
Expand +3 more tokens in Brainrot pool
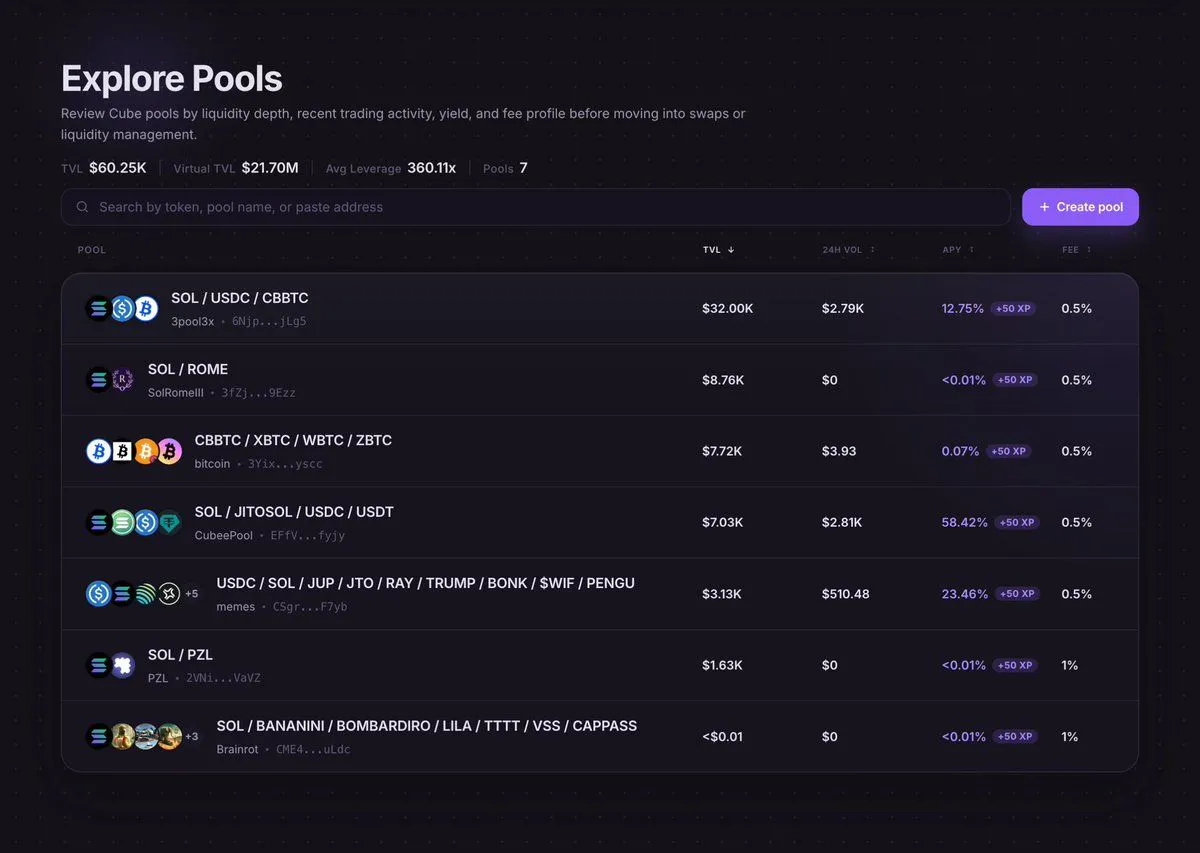click(191, 737)
